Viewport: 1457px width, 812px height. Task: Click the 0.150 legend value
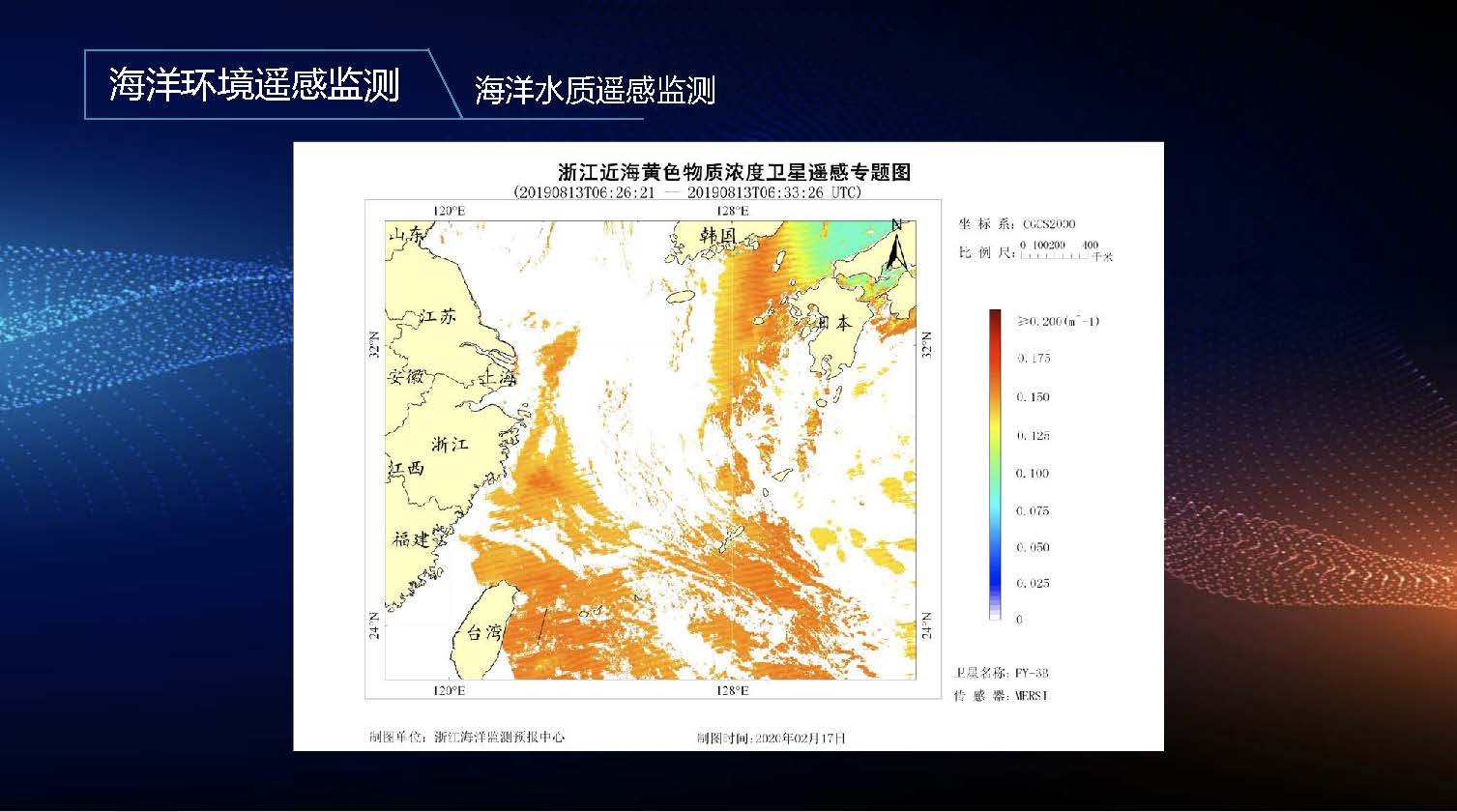(x=1033, y=397)
